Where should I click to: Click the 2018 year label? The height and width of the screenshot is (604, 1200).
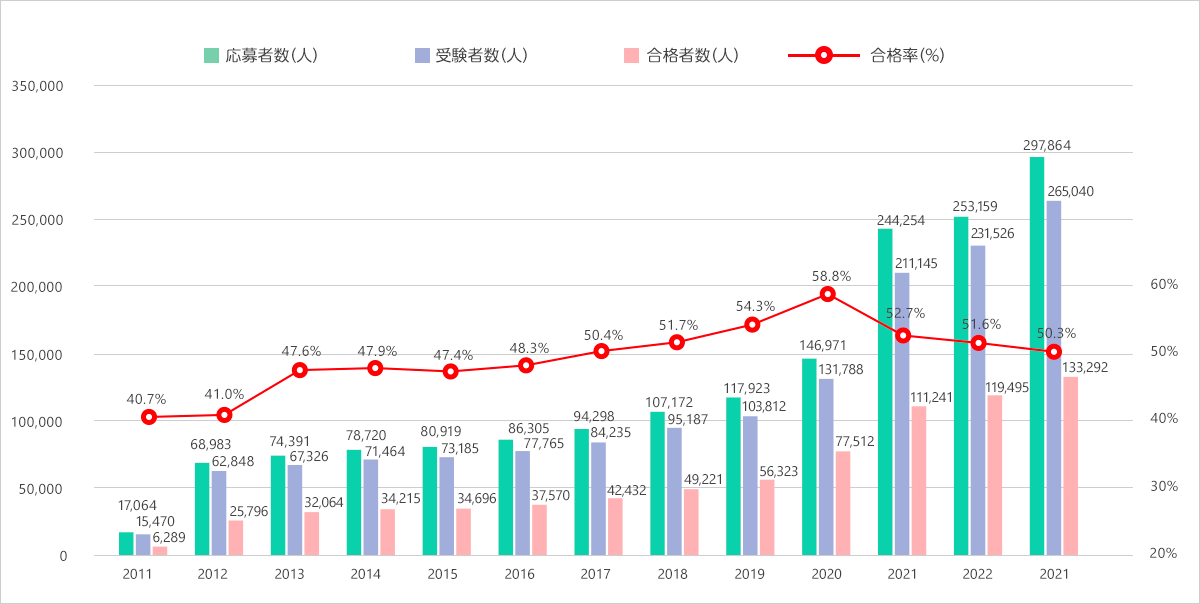coord(672,575)
